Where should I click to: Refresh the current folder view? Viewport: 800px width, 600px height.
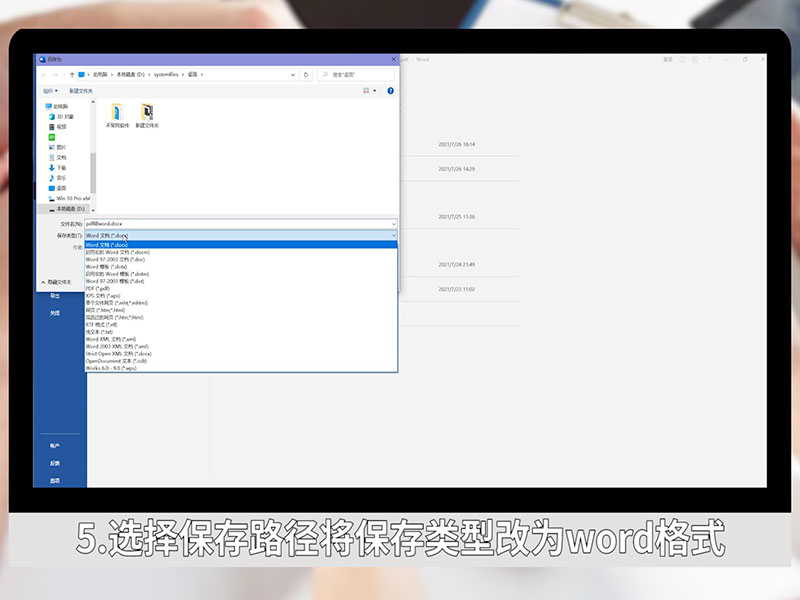tap(306, 74)
